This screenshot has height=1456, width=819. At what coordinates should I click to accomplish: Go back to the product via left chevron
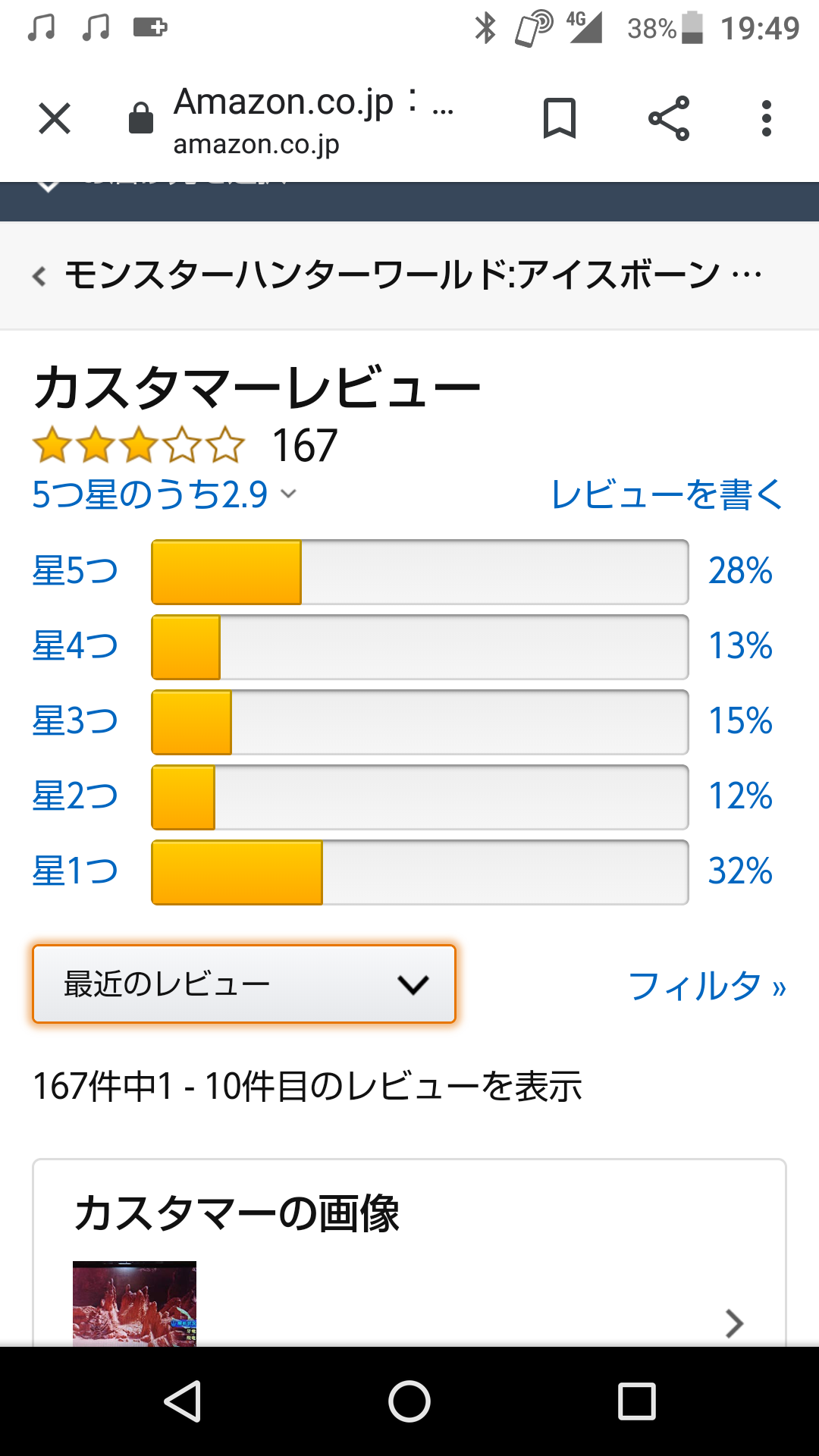pyautogui.click(x=39, y=276)
